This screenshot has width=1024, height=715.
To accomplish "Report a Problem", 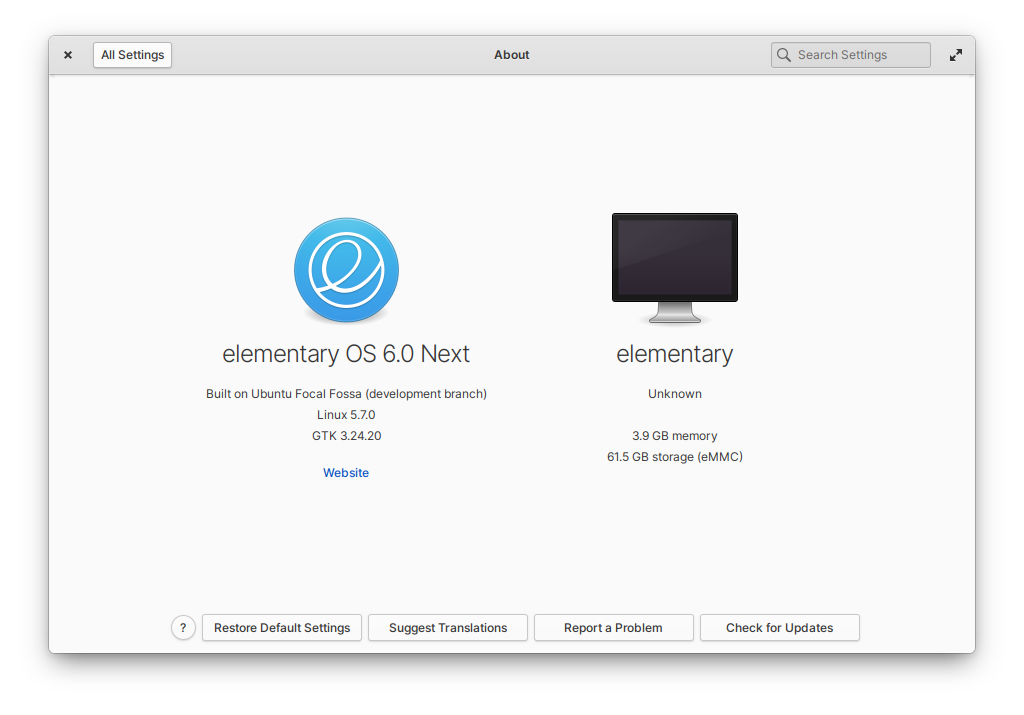I will 613,627.
